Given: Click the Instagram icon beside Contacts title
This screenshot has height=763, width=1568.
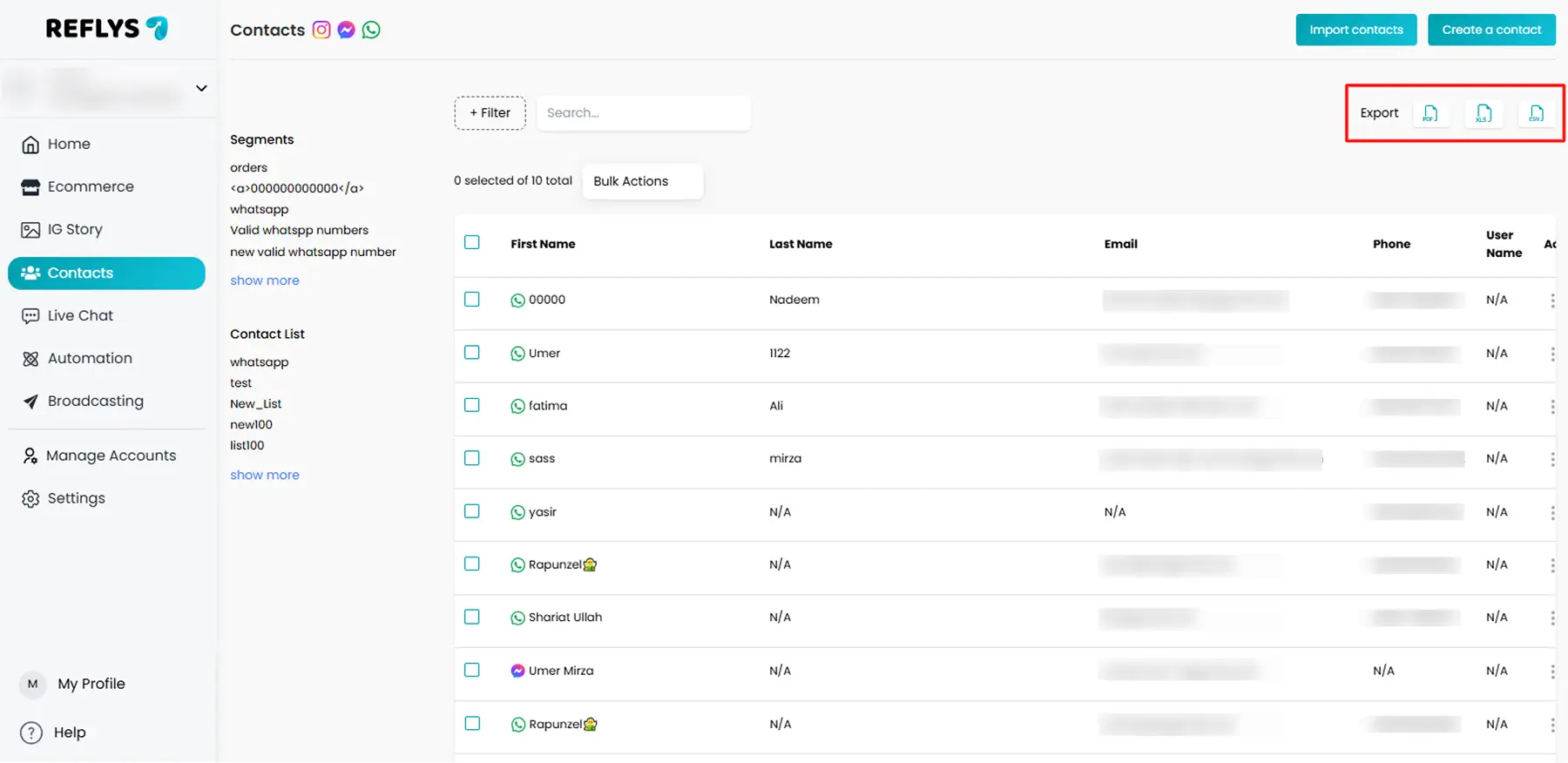Looking at the screenshot, I should [321, 30].
